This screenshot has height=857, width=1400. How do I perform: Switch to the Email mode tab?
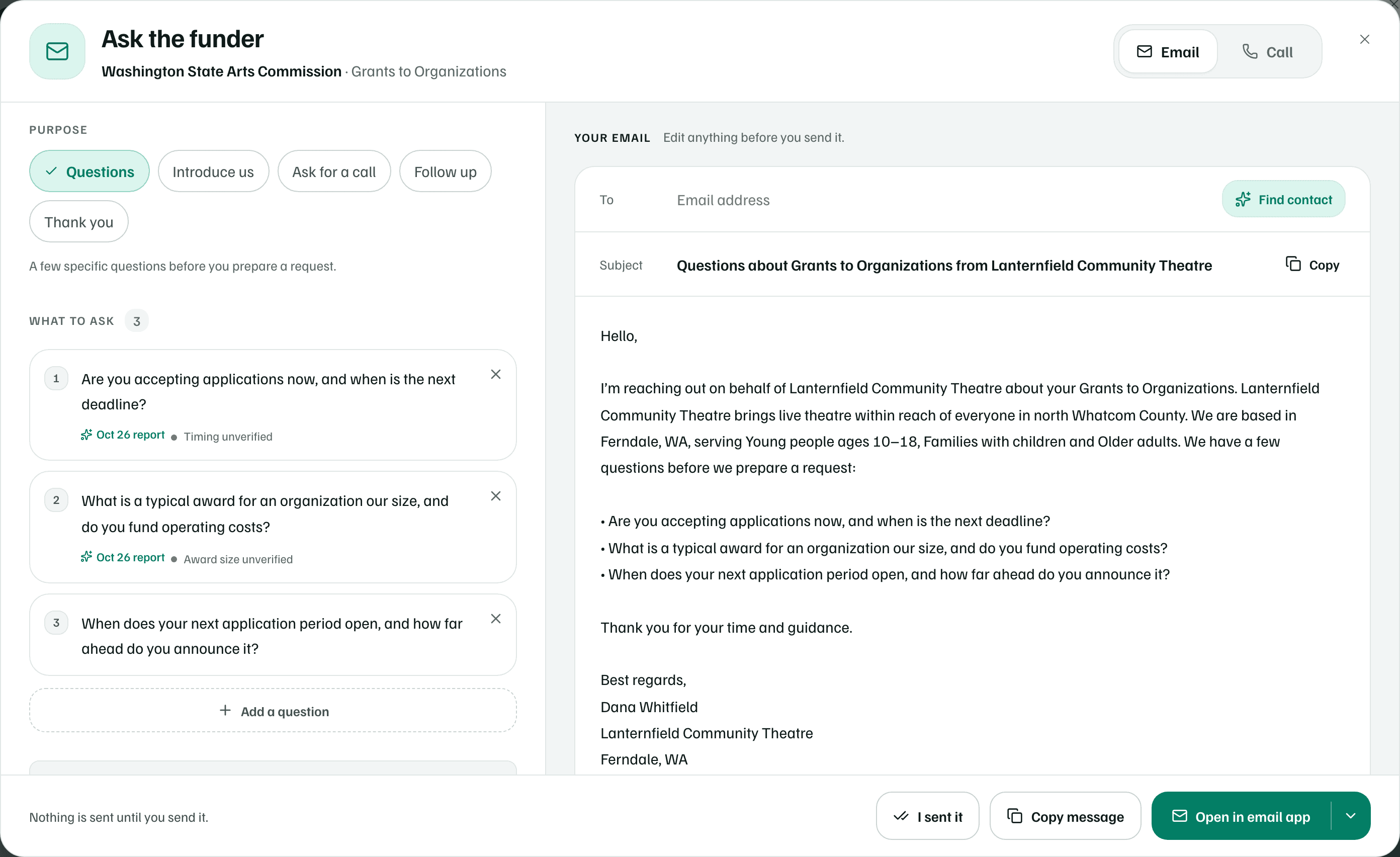[x=1168, y=52]
